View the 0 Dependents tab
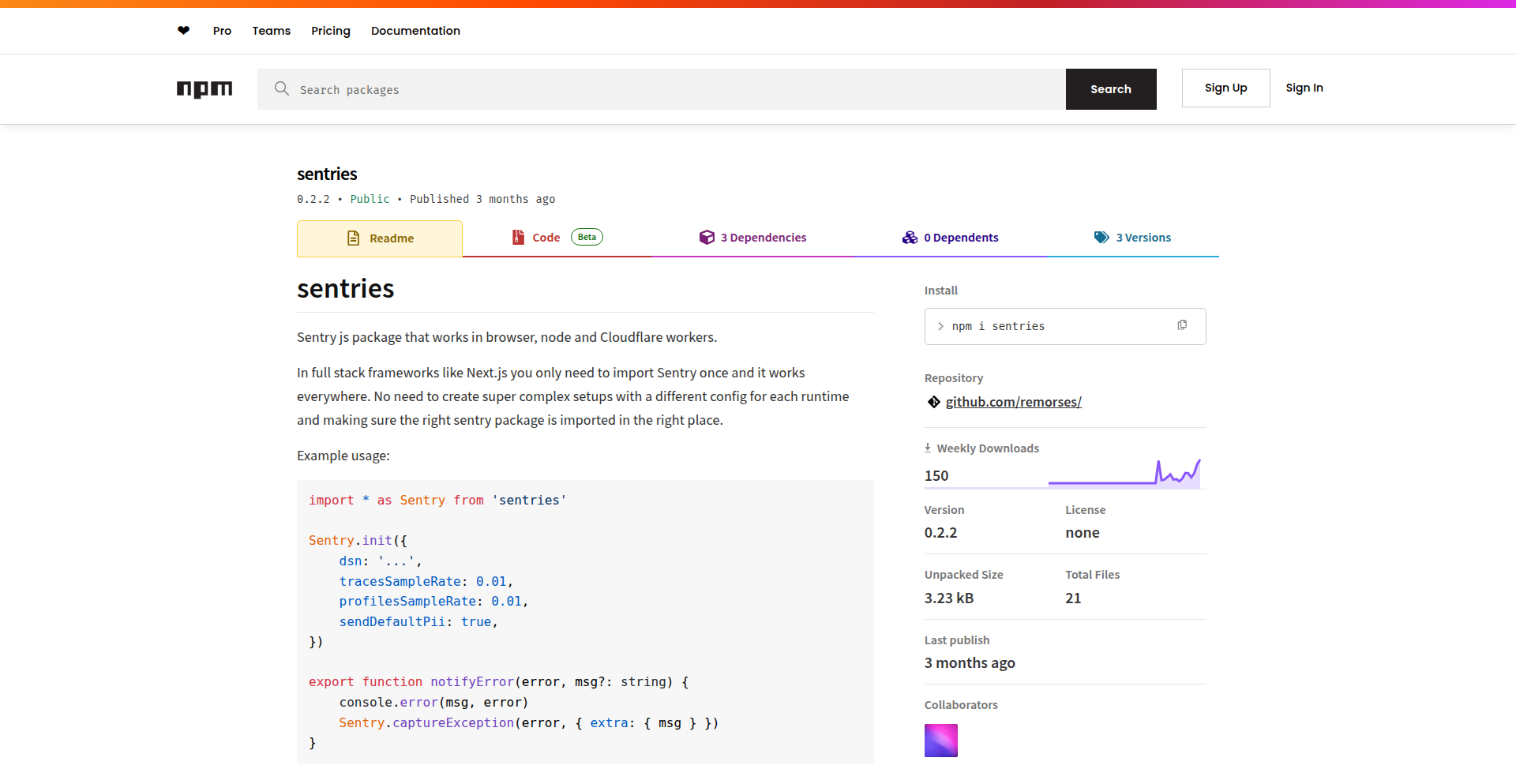Image resolution: width=1516 pixels, height=784 pixels. pos(950,238)
